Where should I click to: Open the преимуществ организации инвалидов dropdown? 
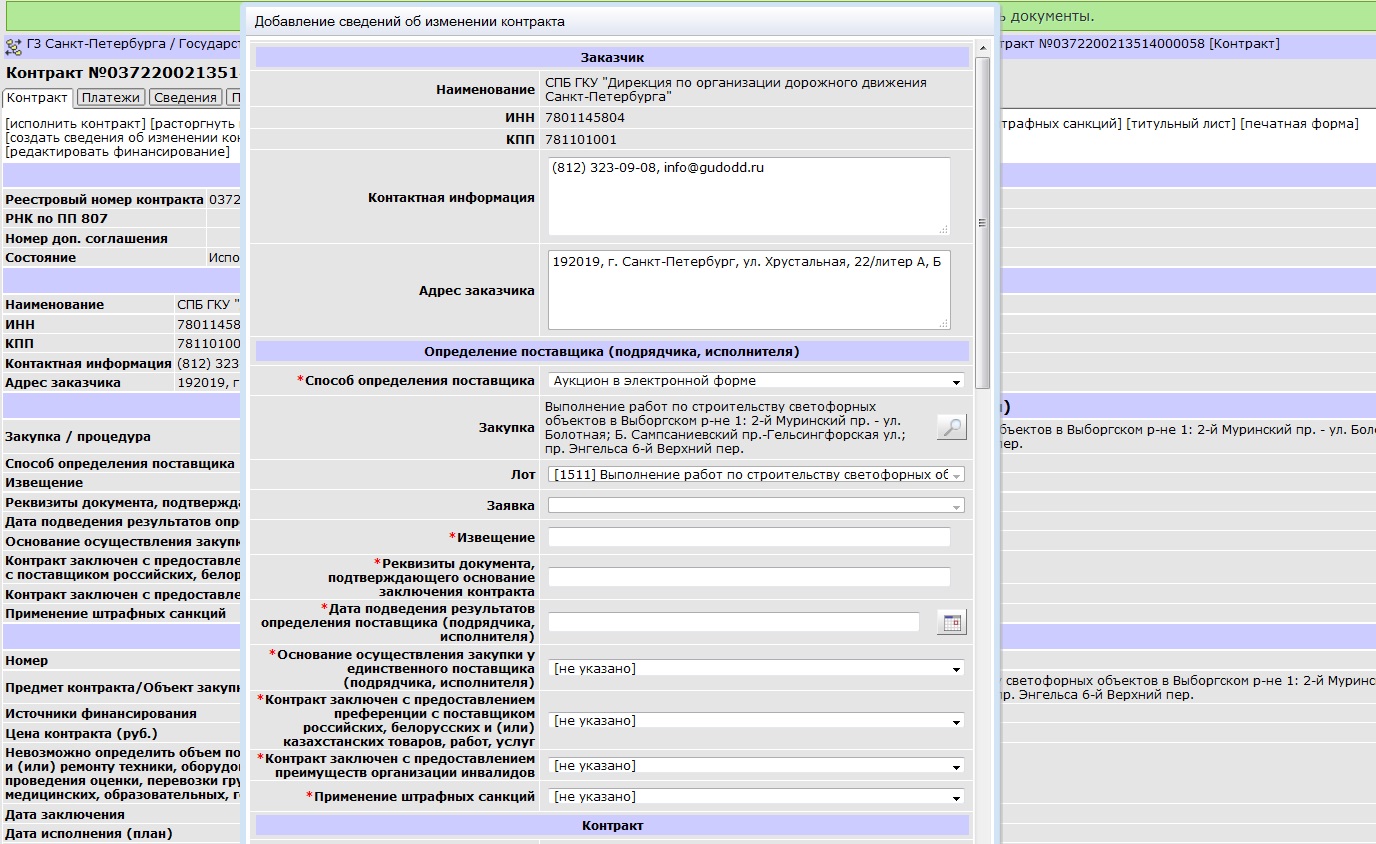(x=756, y=766)
